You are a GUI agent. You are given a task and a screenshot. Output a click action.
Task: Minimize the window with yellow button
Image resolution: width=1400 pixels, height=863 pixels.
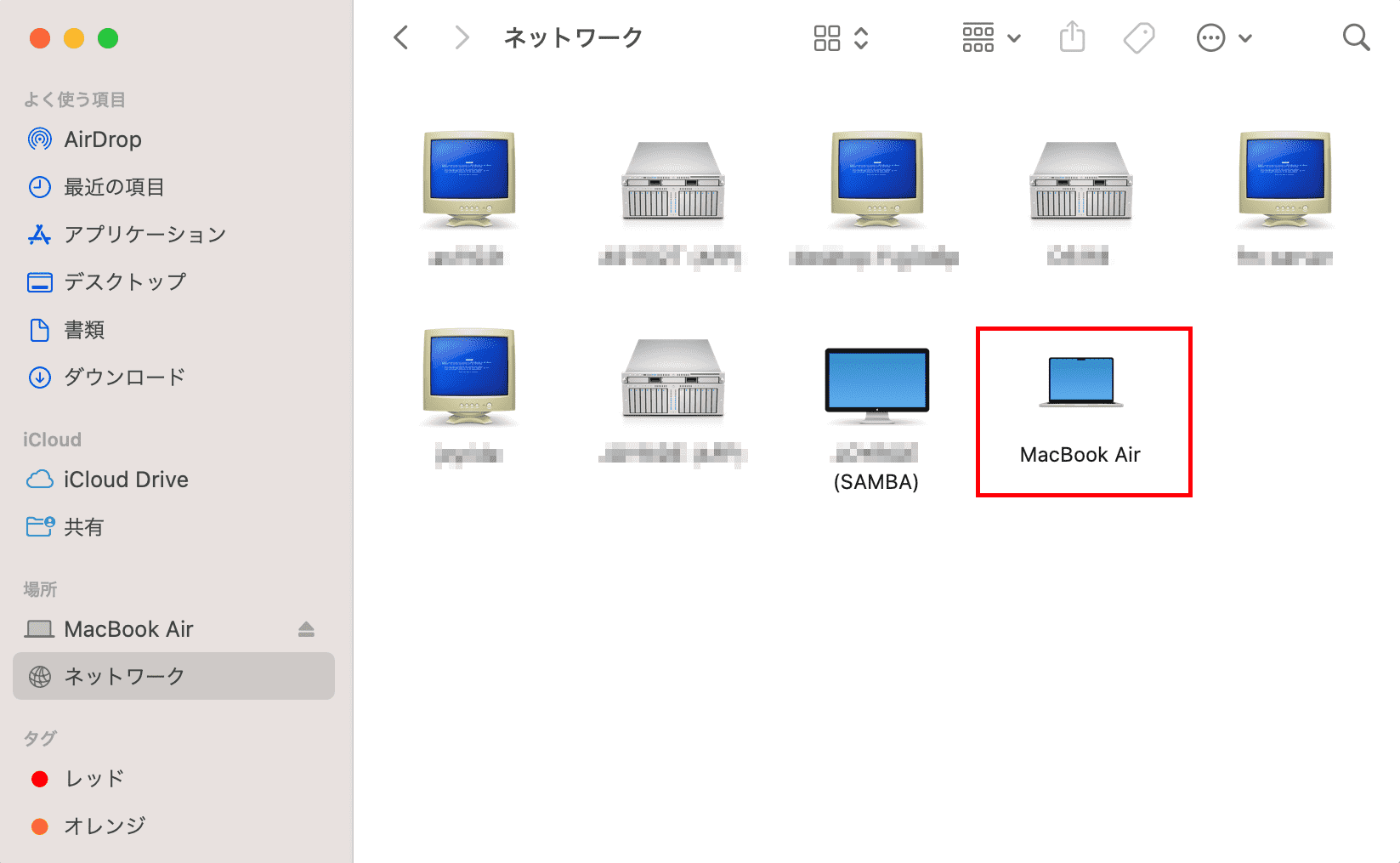click(x=74, y=38)
